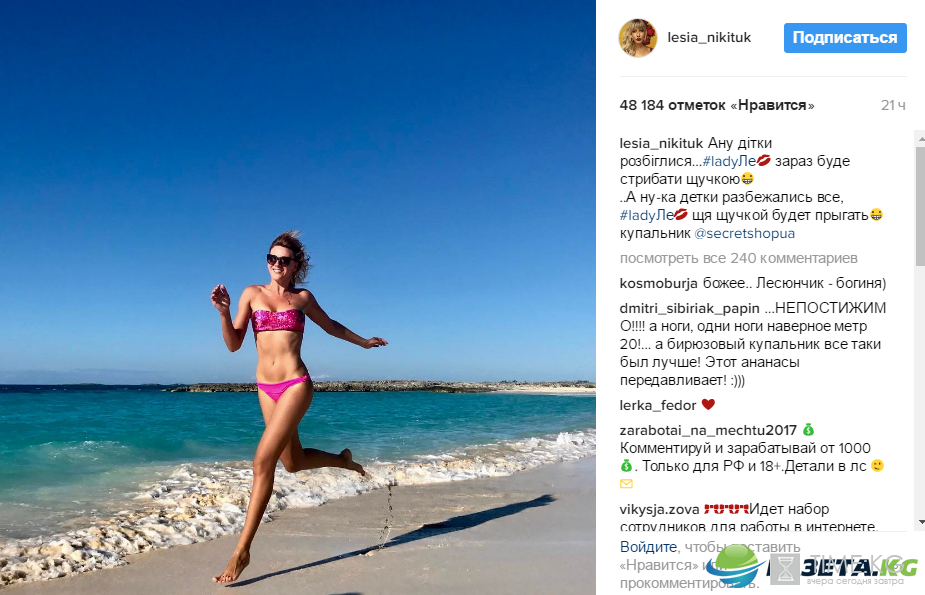This screenshot has height=595, width=925.
Task: Click the scrollbar up arrow in comments
Action: [920, 139]
